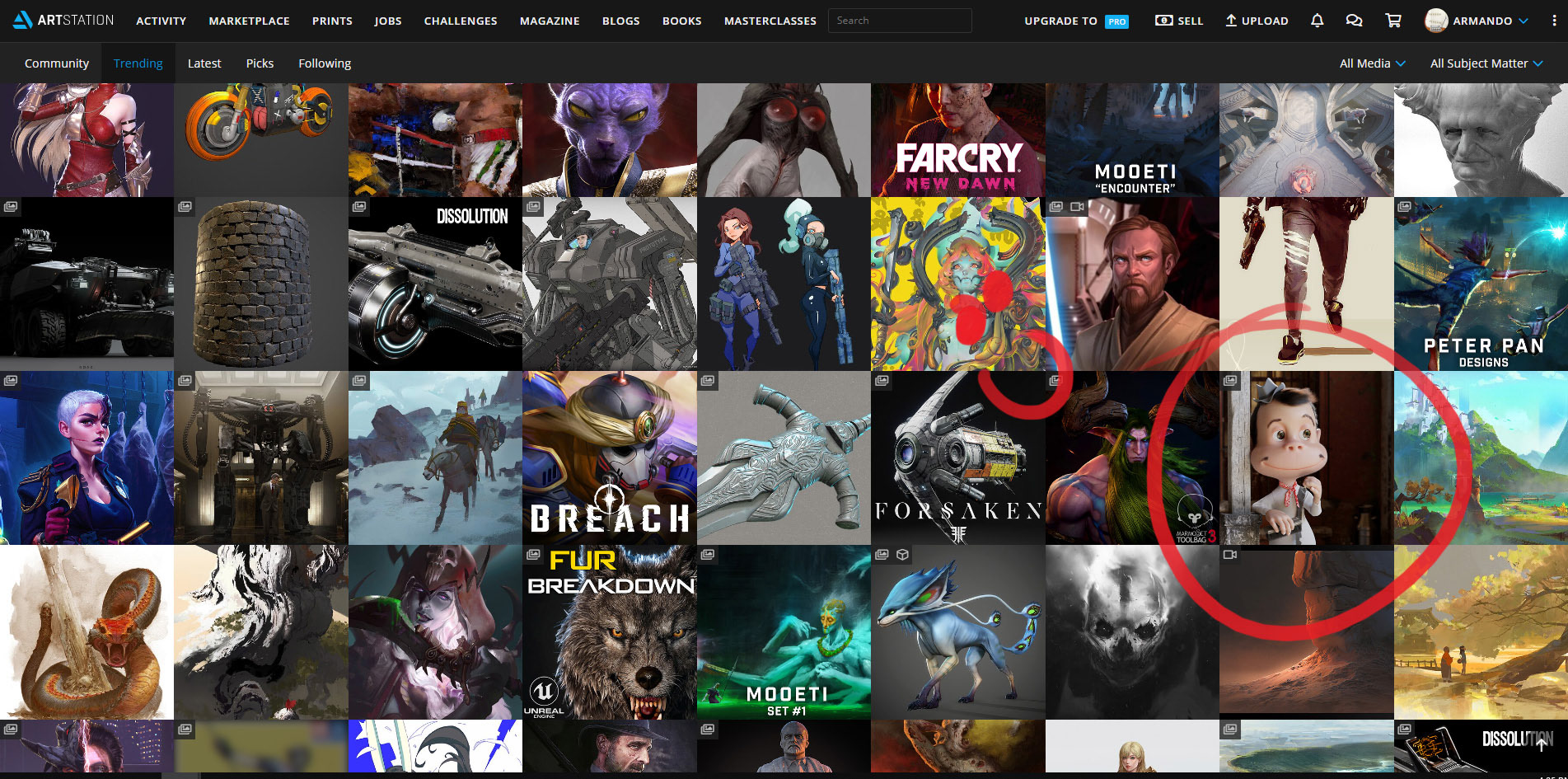Image resolution: width=1568 pixels, height=779 pixels.
Task: Click the ArtStation logo
Action: pyautogui.click(x=63, y=20)
